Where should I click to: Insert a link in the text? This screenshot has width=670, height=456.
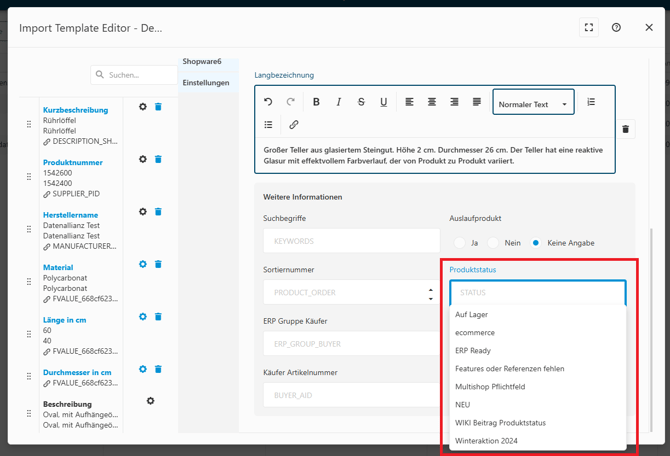point(293,125)
